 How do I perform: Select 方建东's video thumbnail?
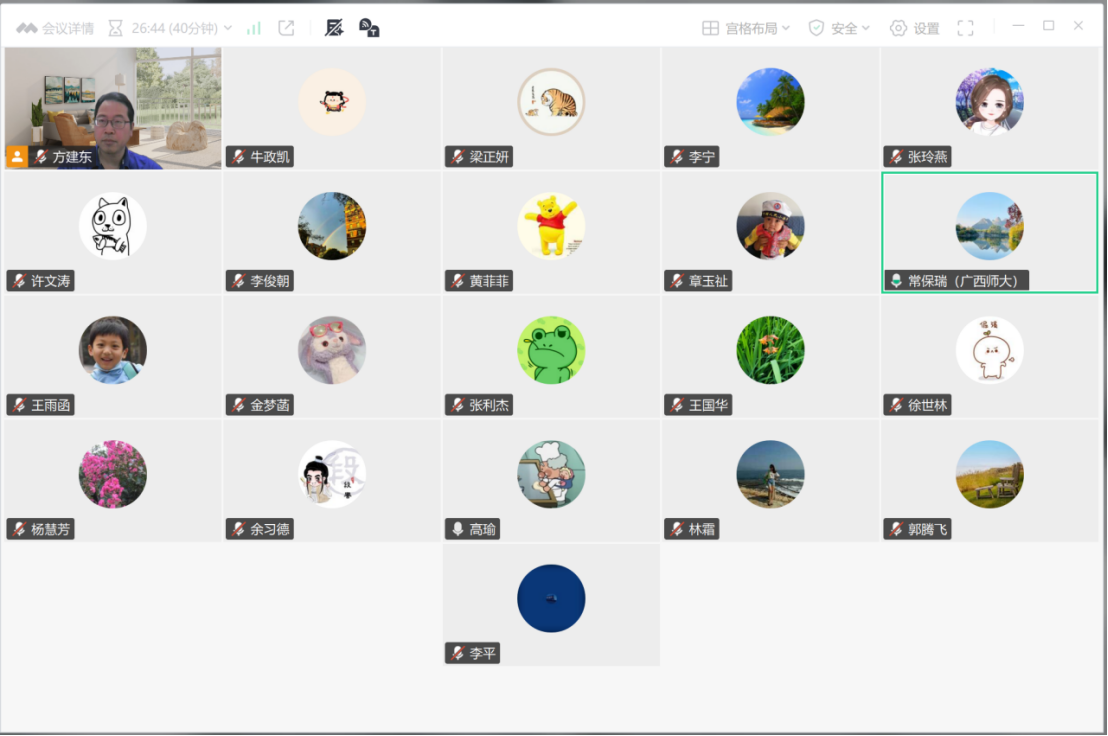pyautogui.click(x=113, y=108)
